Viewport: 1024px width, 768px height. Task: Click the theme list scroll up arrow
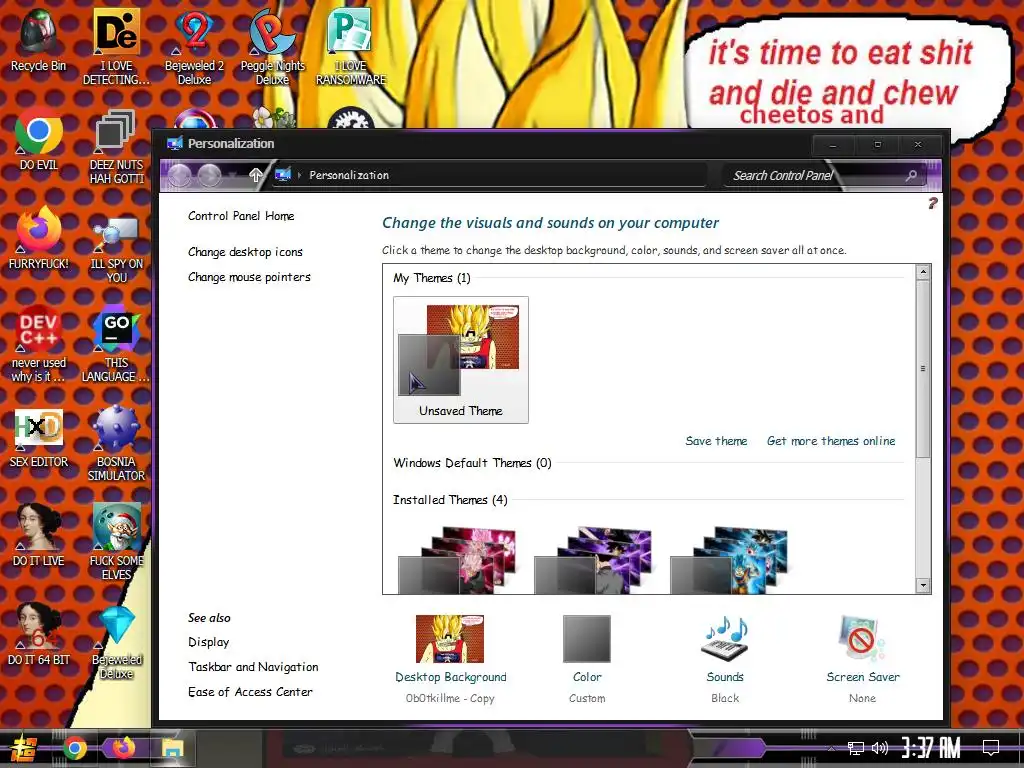pos(923,272)
